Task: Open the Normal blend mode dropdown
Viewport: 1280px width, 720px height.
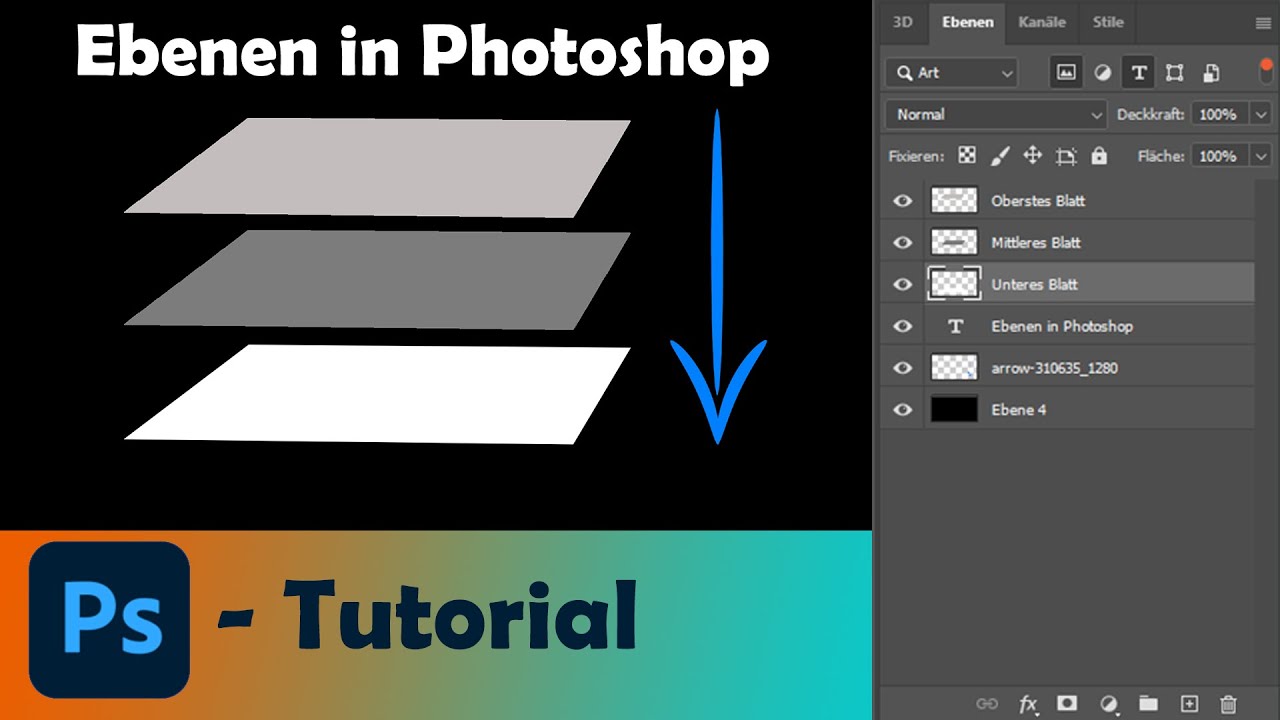Action: tap(996, 115)
